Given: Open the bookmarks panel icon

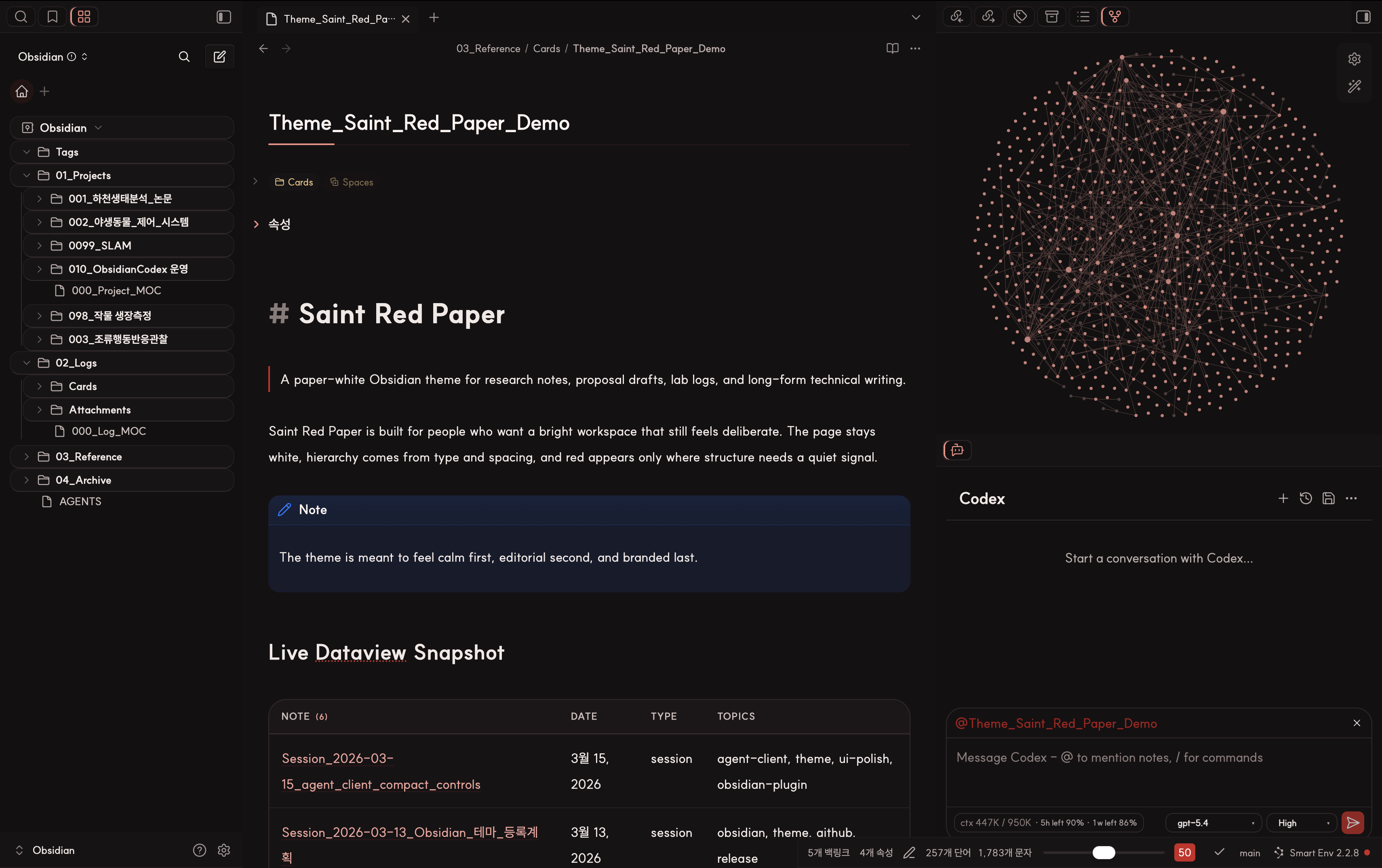Looking at the screenshot, I should pyautogui.click(x=52, y=17).
